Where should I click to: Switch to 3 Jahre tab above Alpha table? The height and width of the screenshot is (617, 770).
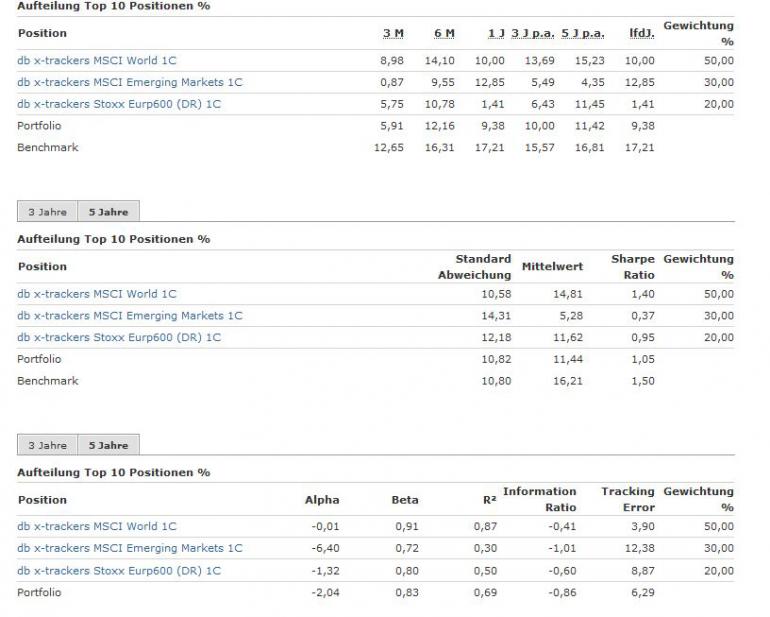(47, 445)
